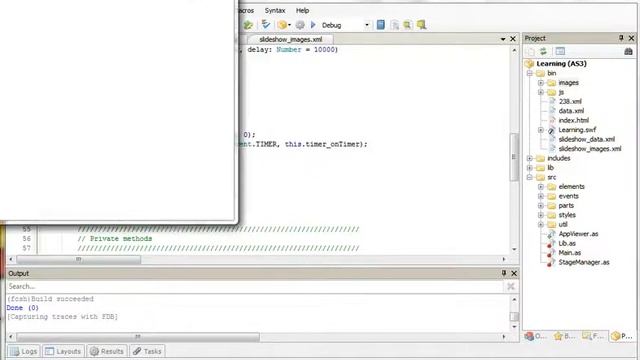Click the editor scroll down arrow
This screenshot has width=640, height=360.
(514, 249)
